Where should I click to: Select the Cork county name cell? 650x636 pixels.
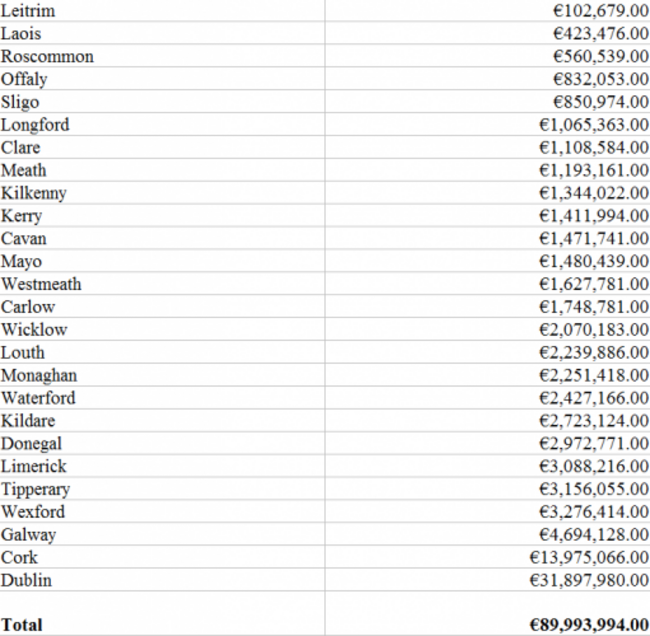tap(162, 557)
